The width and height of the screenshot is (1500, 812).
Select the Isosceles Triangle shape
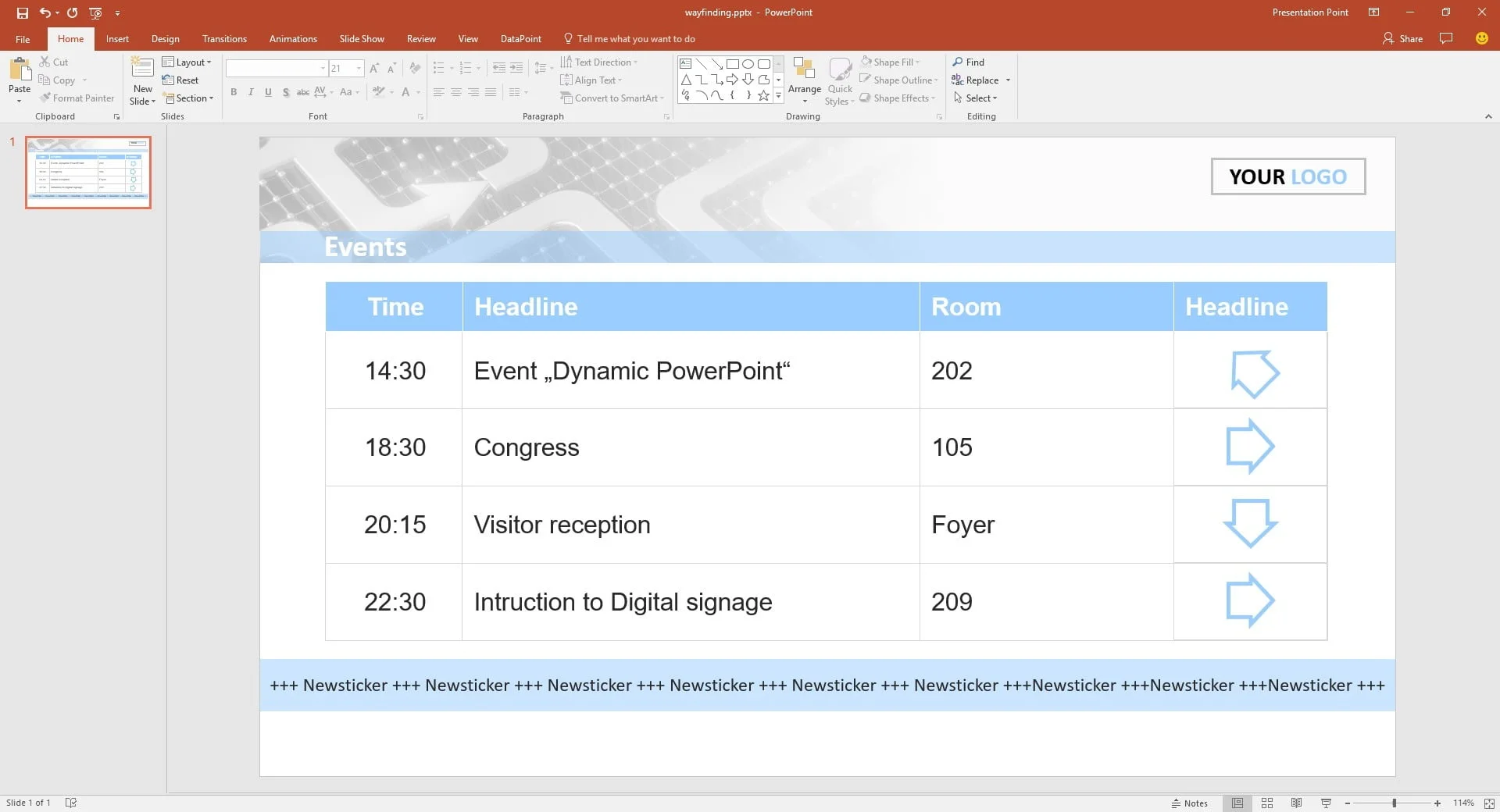[685, 80]
